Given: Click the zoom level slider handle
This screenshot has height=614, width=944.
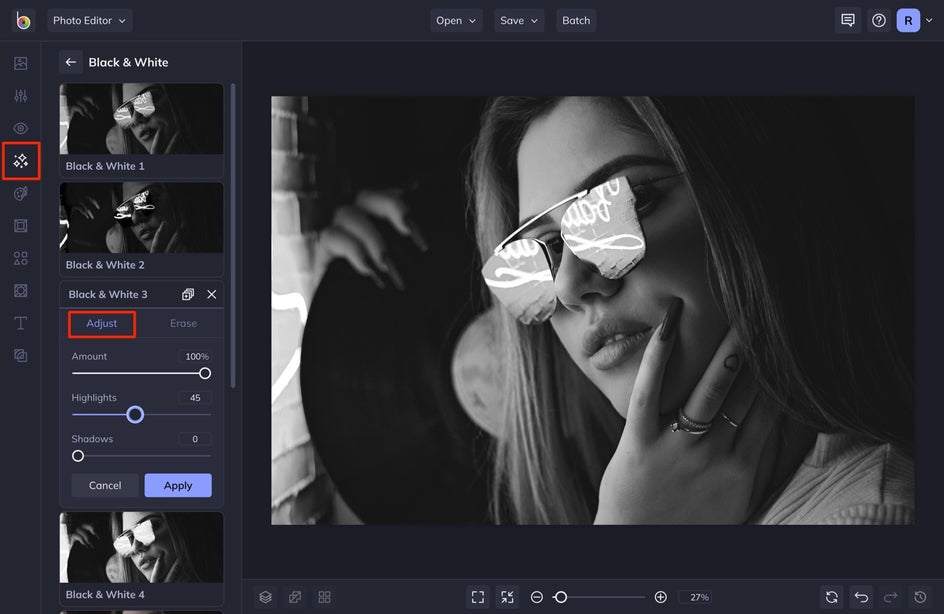Looking at the screenshot, I should click(560, 597).
